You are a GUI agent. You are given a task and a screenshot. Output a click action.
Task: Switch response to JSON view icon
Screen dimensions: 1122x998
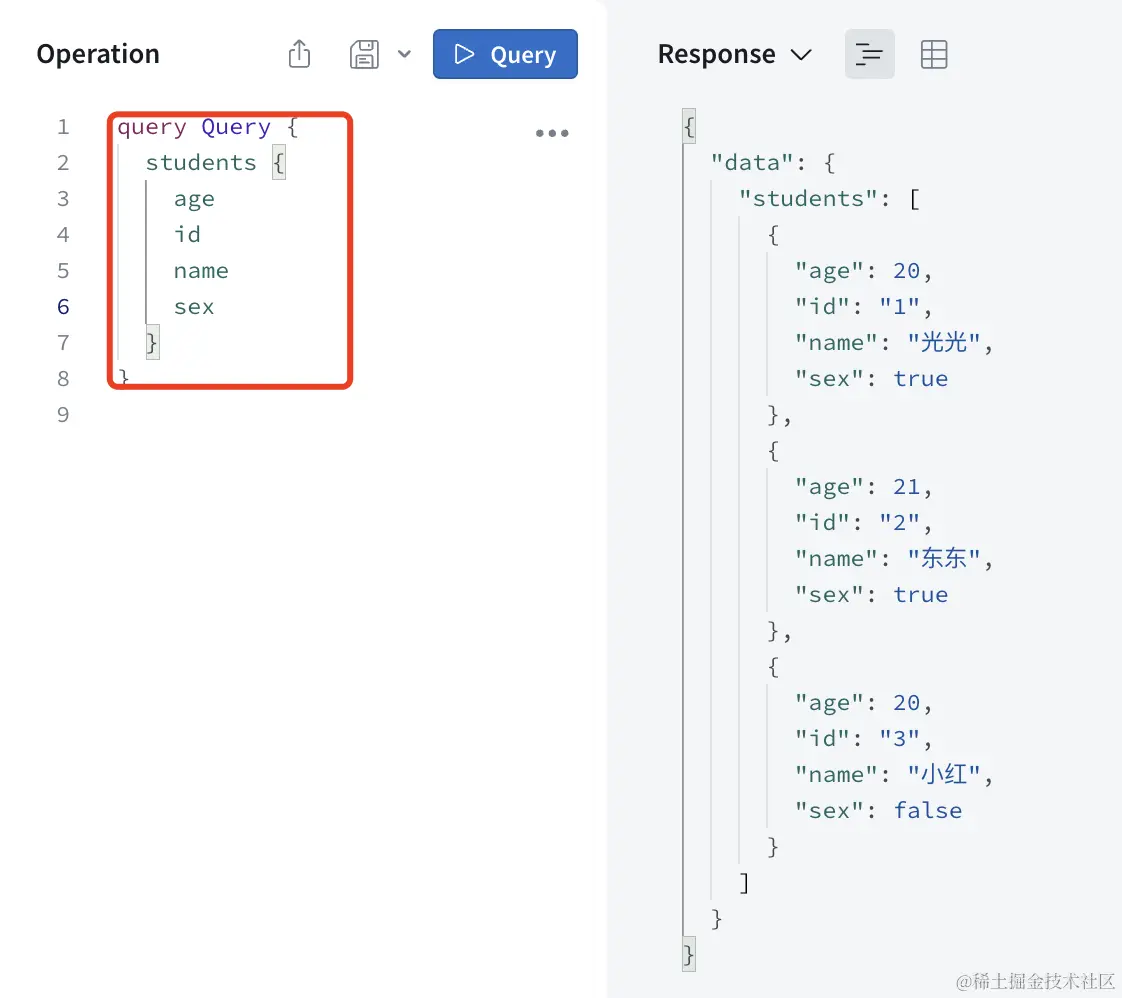pos(869,54)
